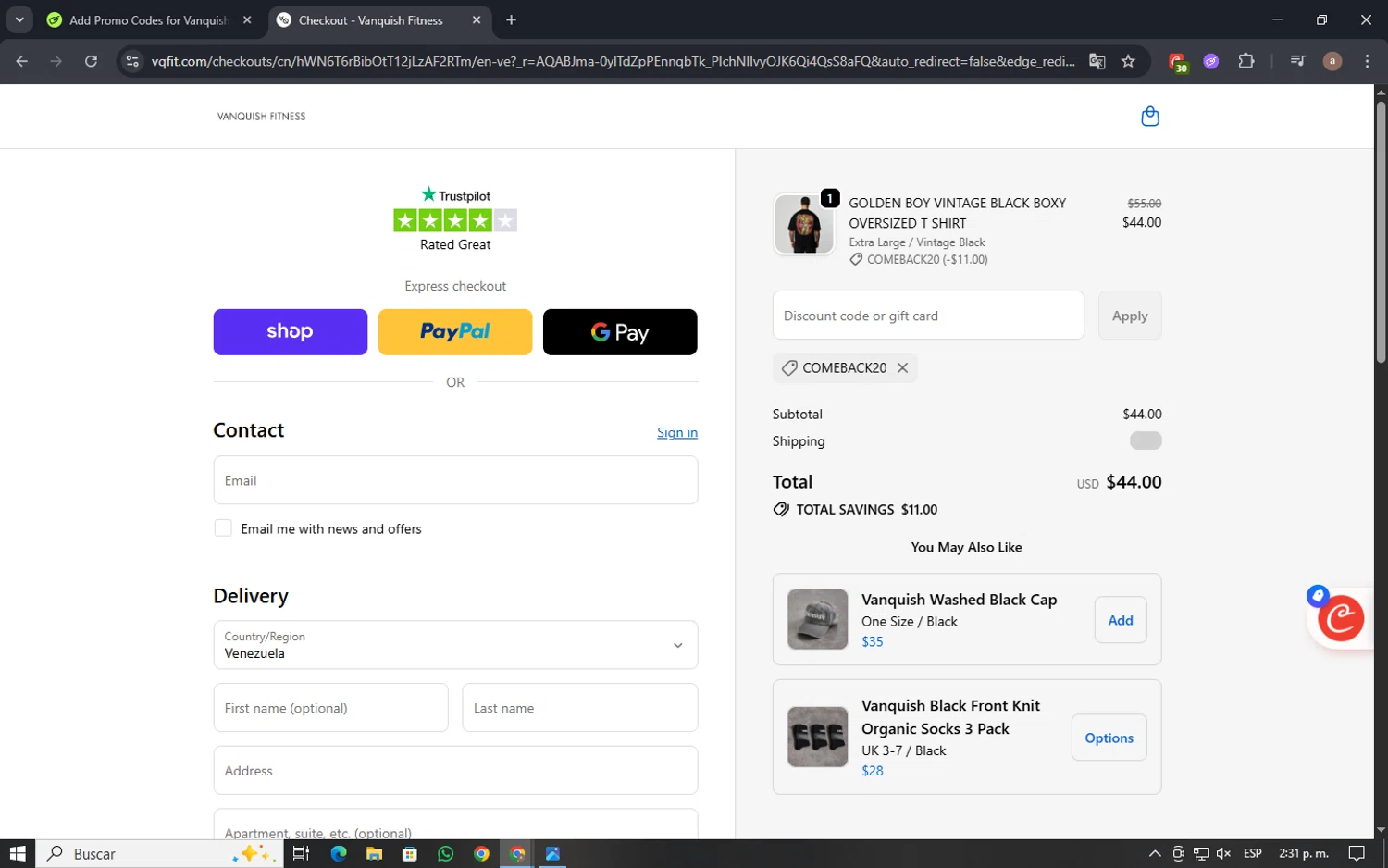This screenshot has width=1388, height=868.
Task: Select the Last name field
Action: 580,708
